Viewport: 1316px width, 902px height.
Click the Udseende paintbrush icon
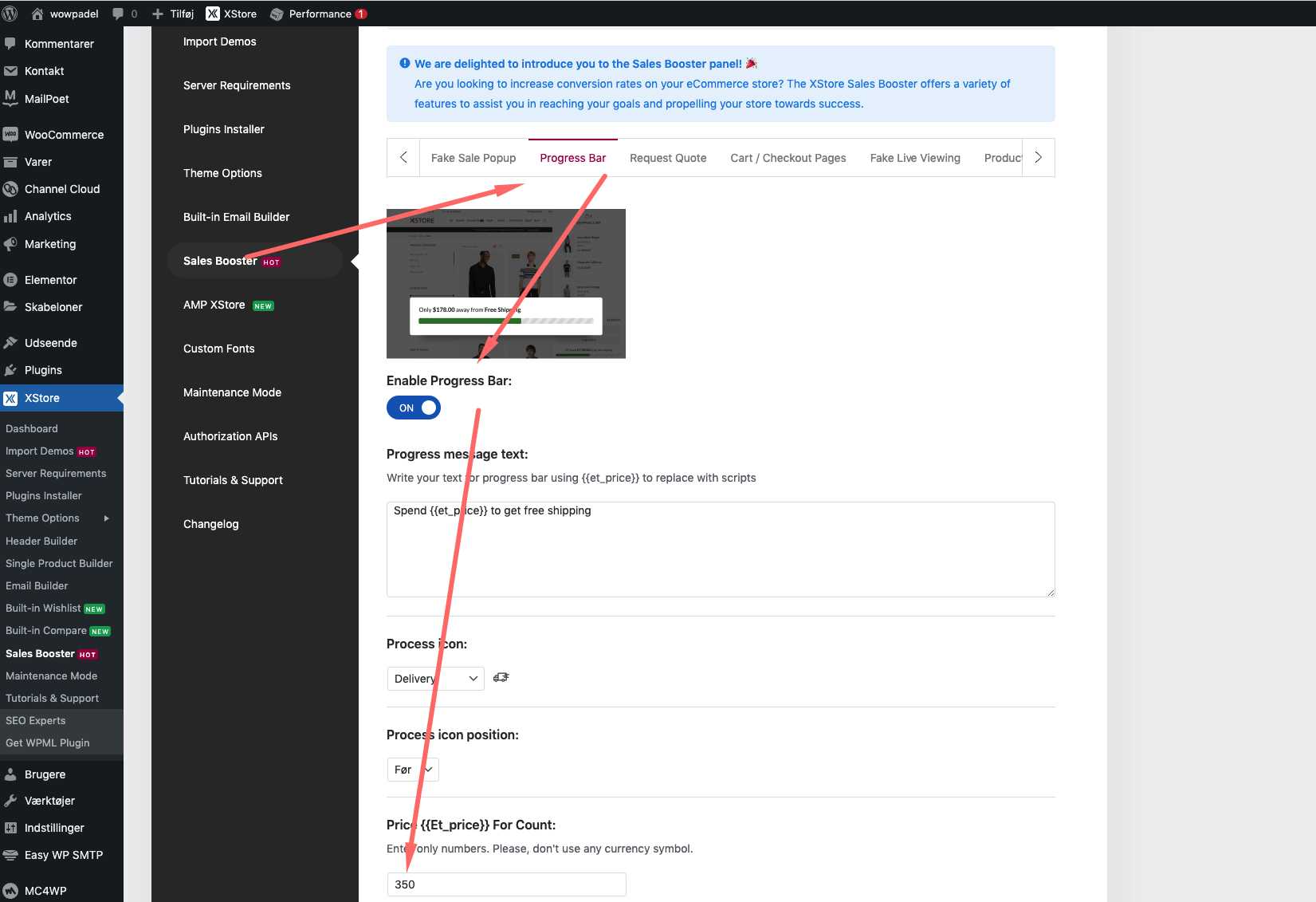click(x=10, y=343)
